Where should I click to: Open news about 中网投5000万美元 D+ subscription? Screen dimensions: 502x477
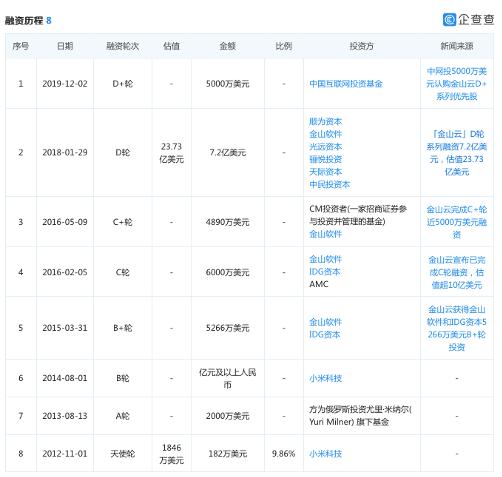[x=457, y=84]
